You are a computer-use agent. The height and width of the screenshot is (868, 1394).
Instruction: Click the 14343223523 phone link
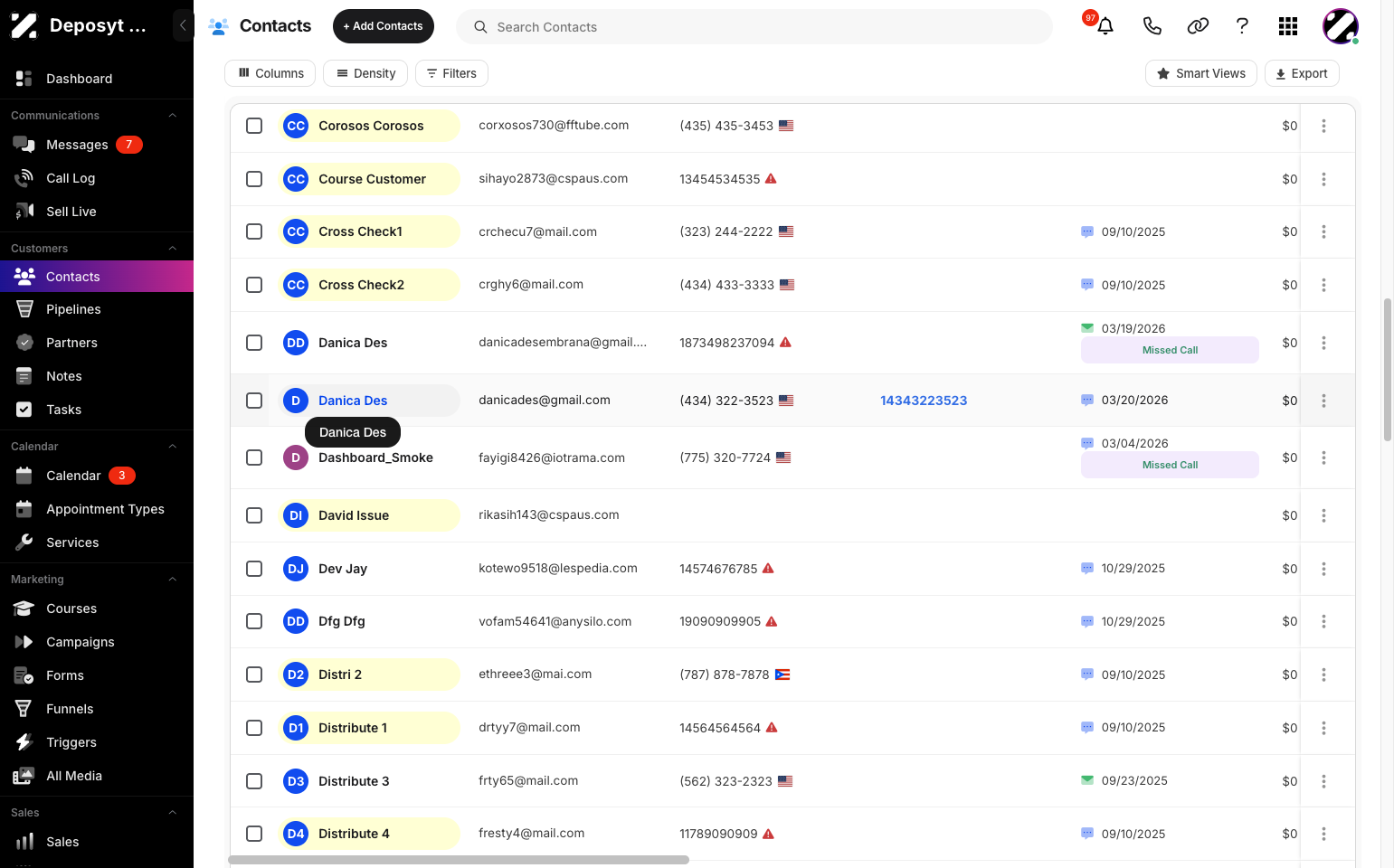click(924, 401)
